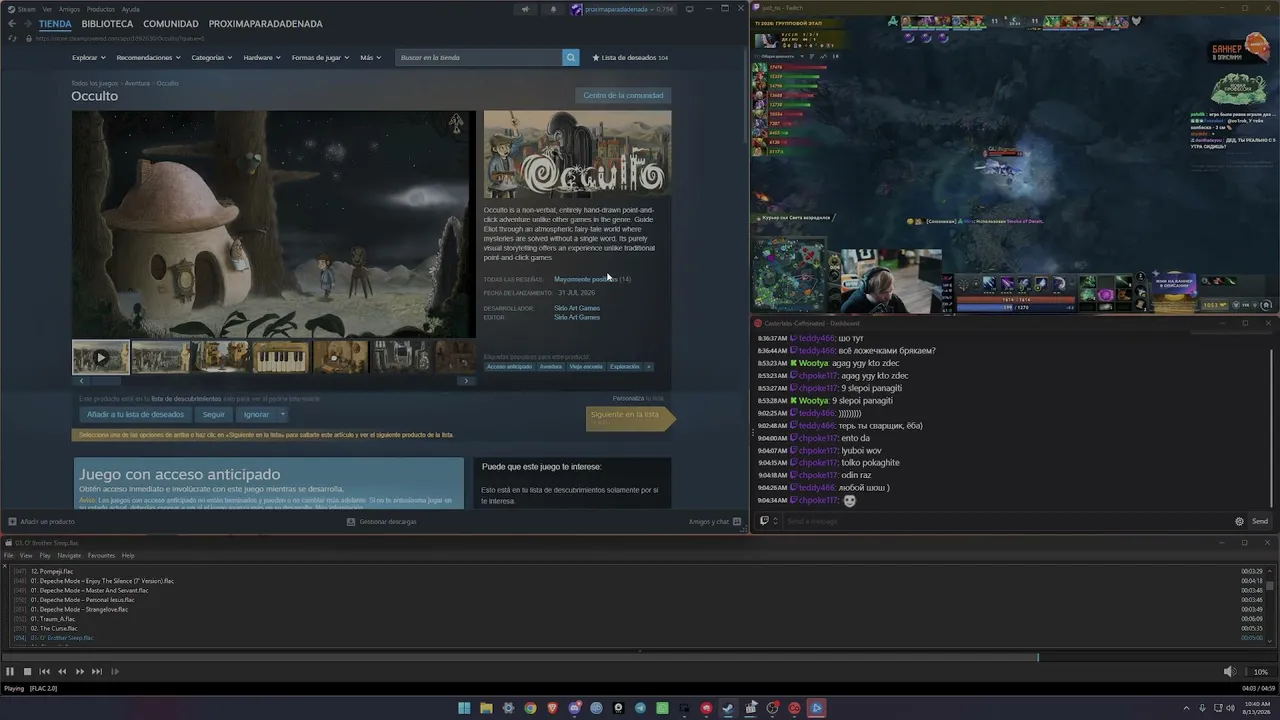
Task: Open Steam notifications bell
Action: tap(553, 9)
